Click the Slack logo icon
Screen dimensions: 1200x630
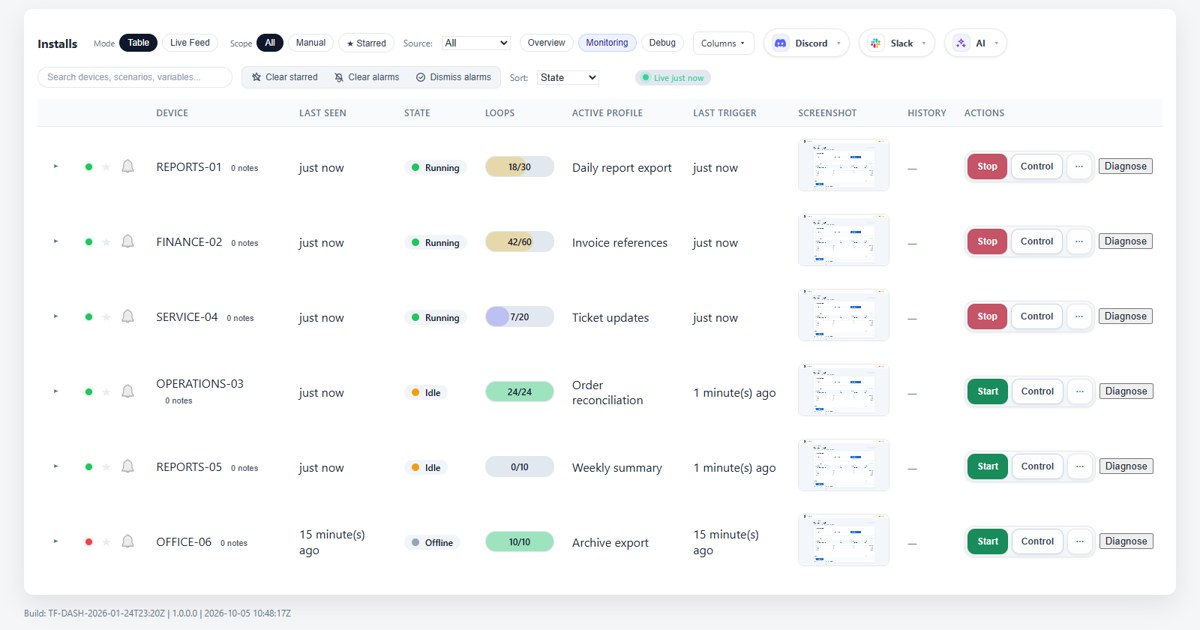(876, 43)
